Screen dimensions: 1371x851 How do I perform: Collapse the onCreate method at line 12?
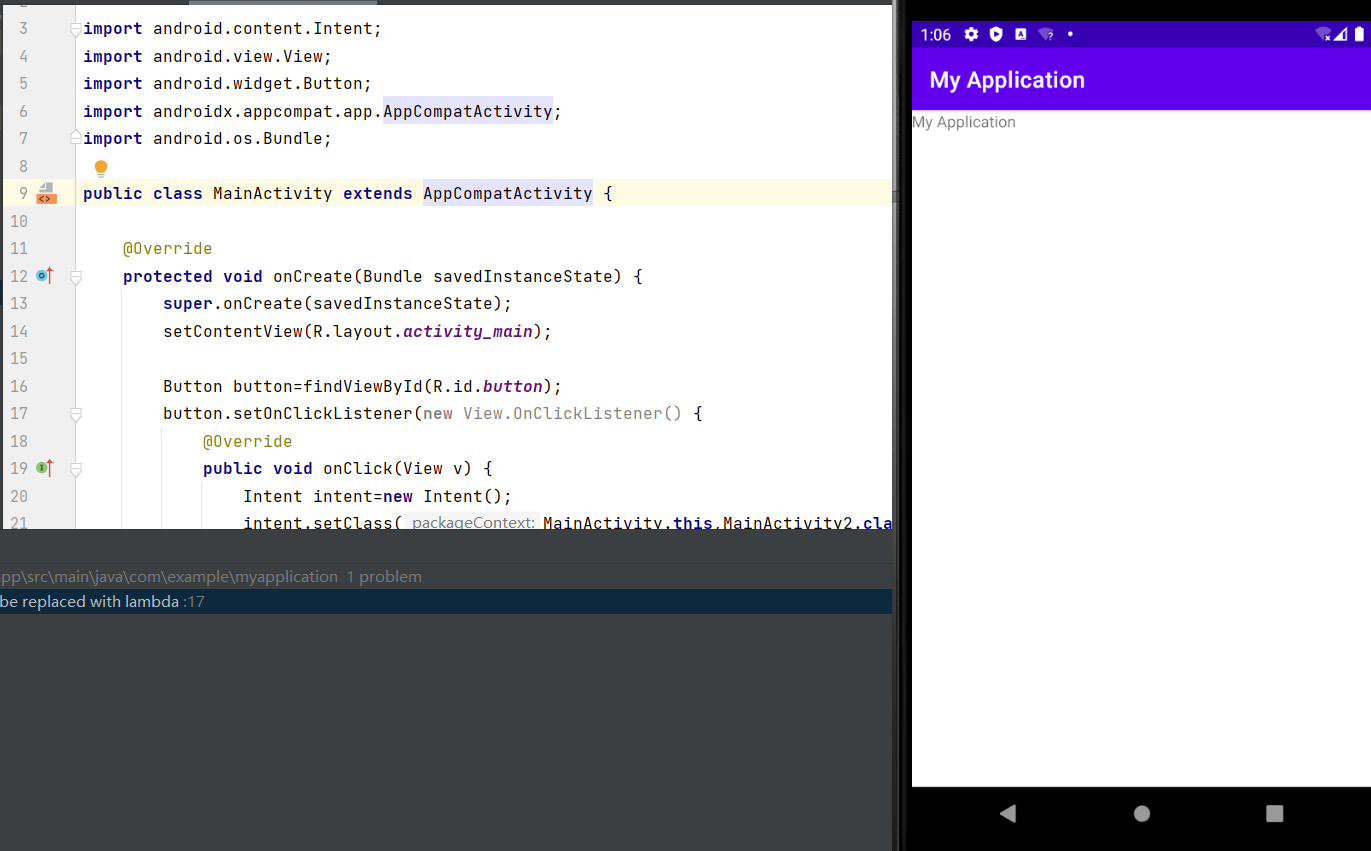click(76, 277)
